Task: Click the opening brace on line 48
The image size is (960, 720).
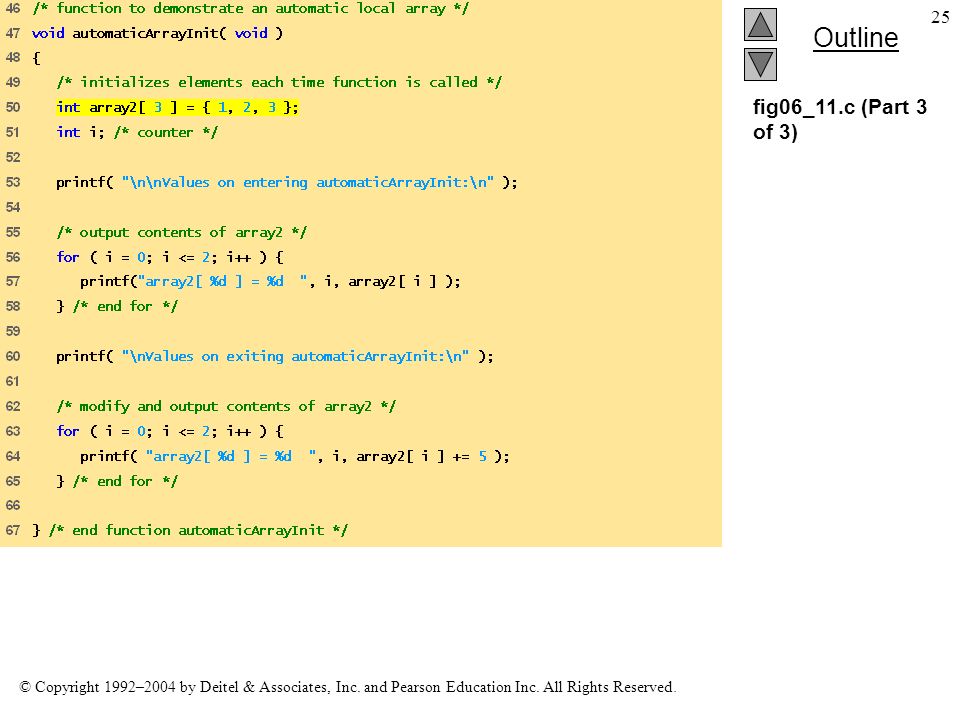Action: tap(36, 58)
